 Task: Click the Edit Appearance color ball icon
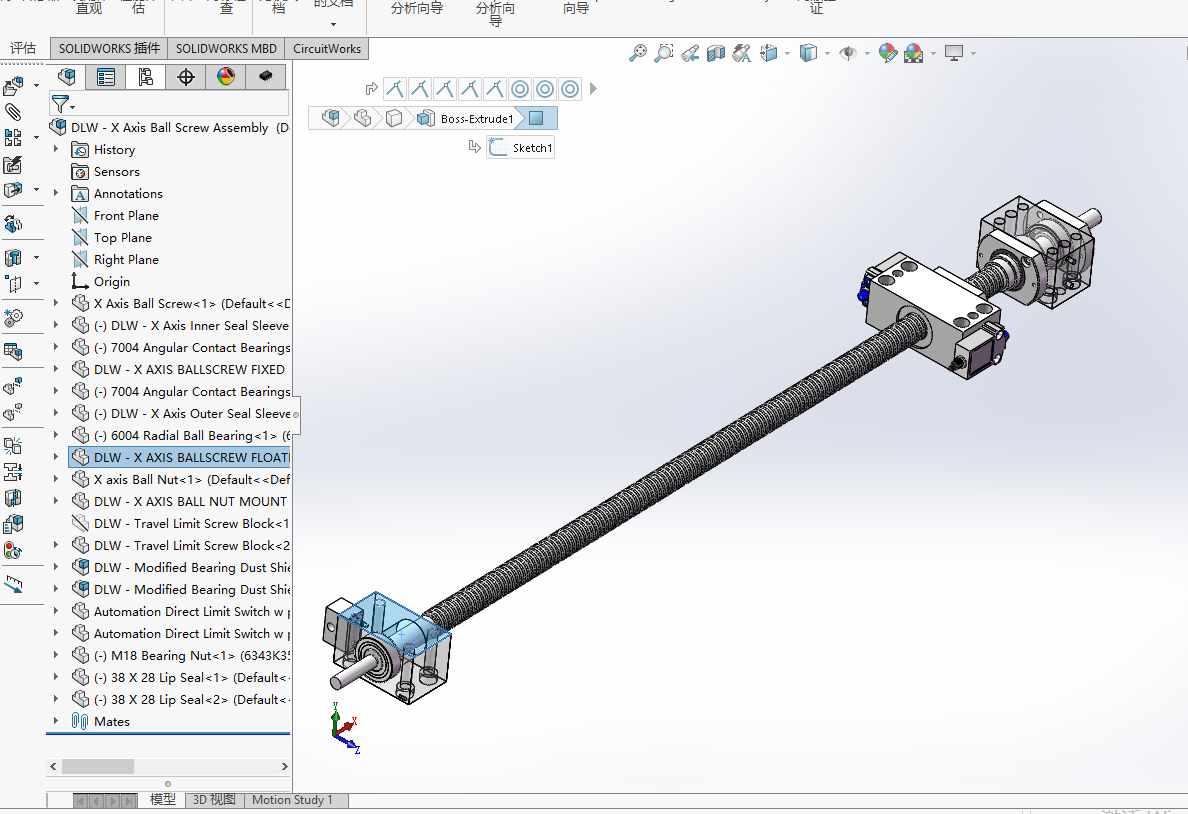pyautogui.click(x=887, y=53)
